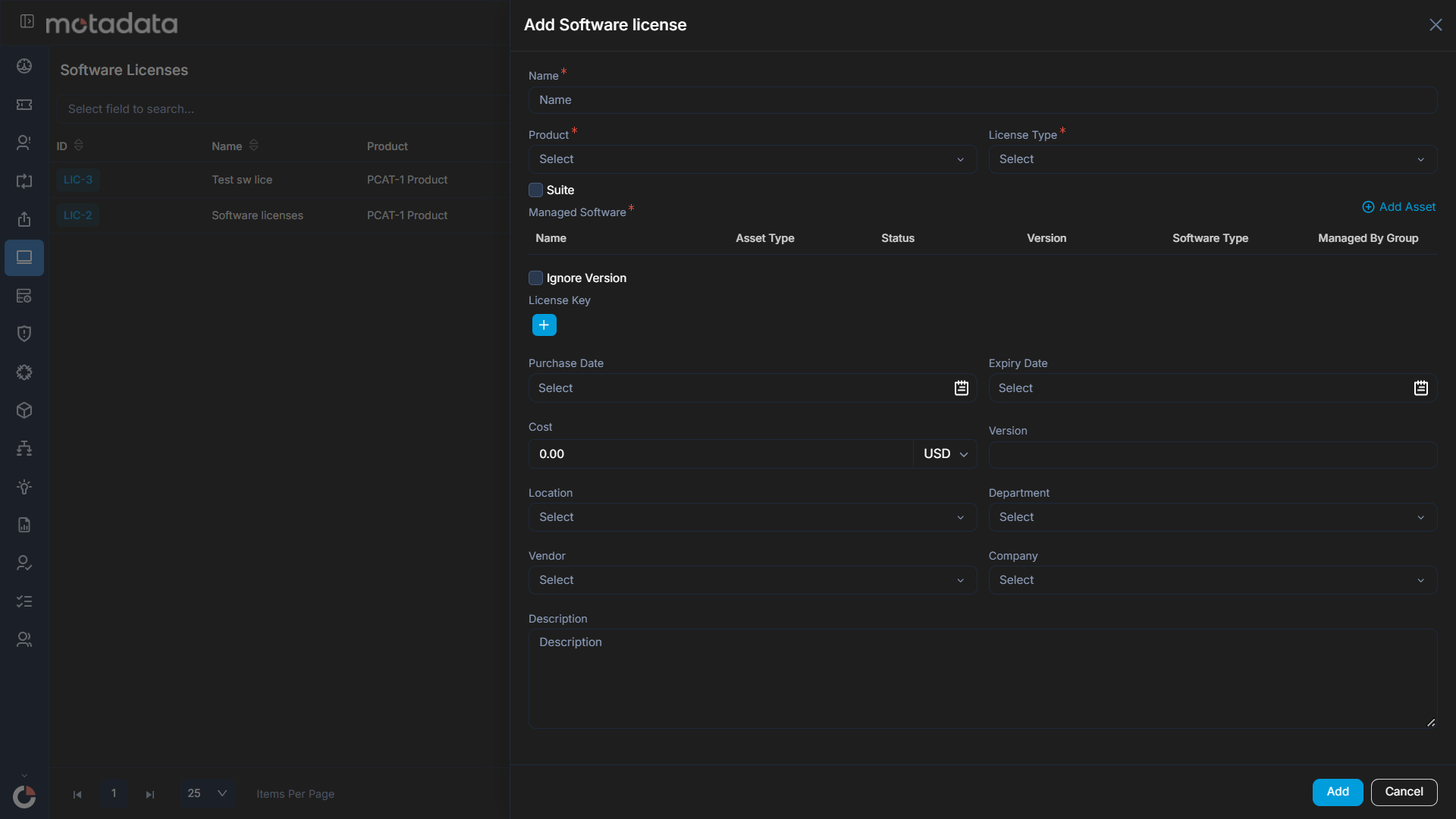Screen dimensions: 1456x819
Task: Open the Vendor dropdown
Action: tap(752, 580)
